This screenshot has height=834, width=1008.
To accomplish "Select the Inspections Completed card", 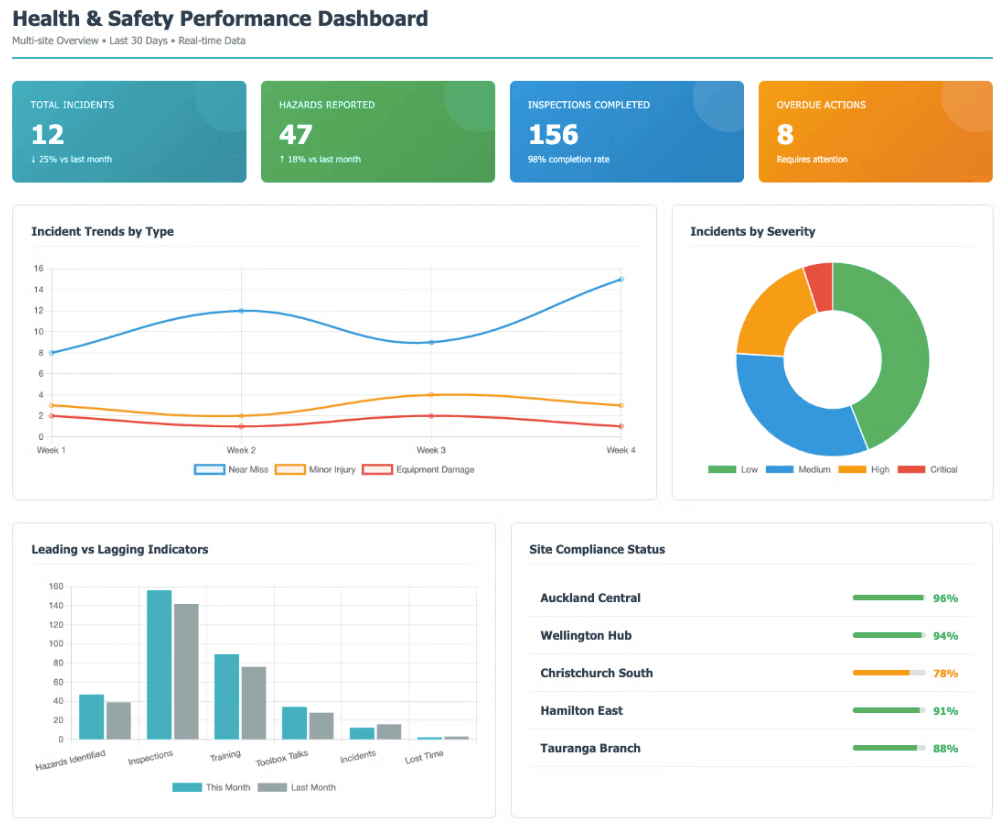I will tap(627, 132).
